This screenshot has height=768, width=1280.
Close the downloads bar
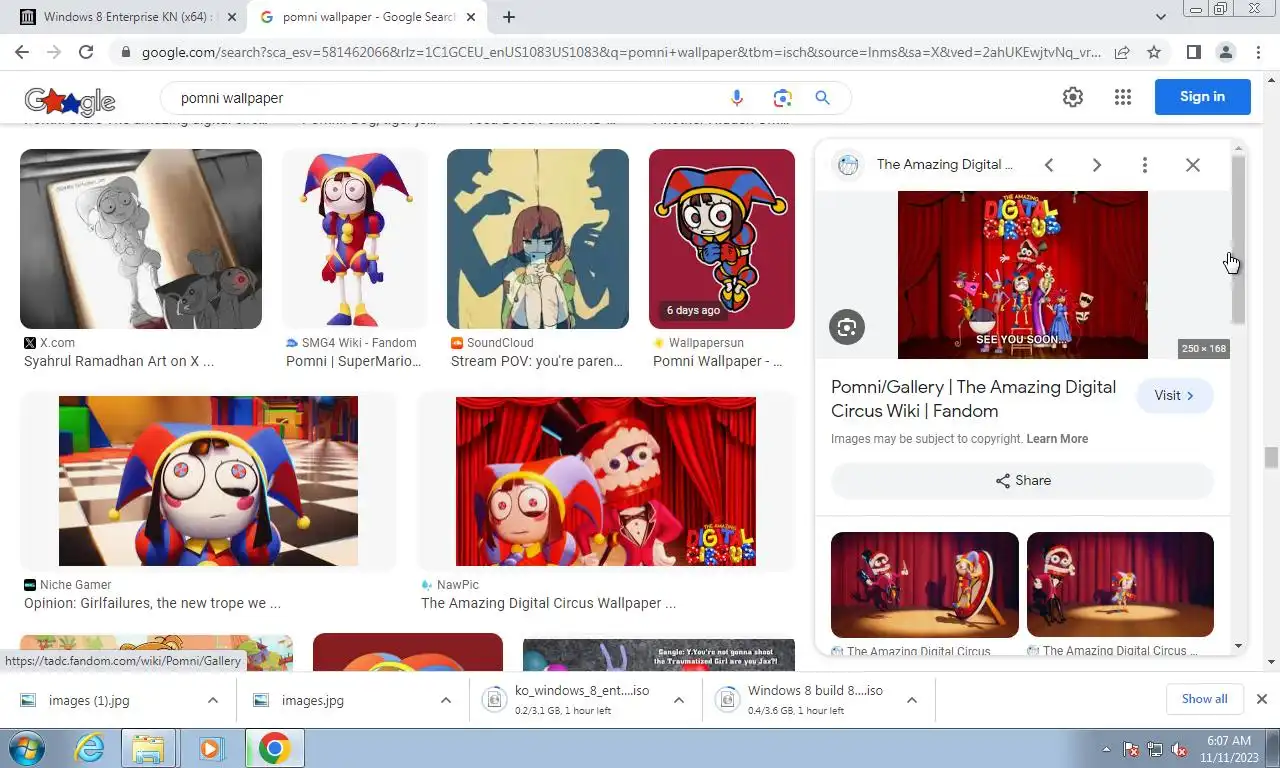point(1261,699)
